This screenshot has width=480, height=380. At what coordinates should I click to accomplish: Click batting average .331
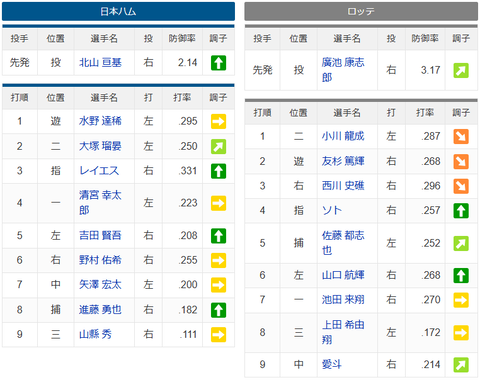(x=188, y=171)
